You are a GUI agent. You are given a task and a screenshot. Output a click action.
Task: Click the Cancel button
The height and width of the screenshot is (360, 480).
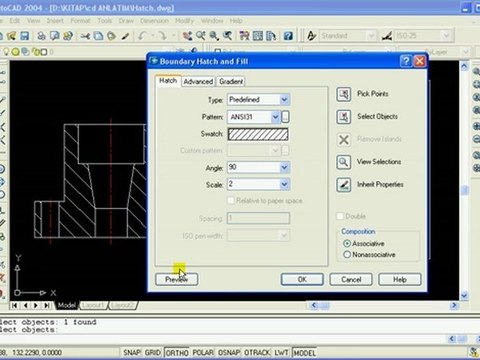pos(351,279)
